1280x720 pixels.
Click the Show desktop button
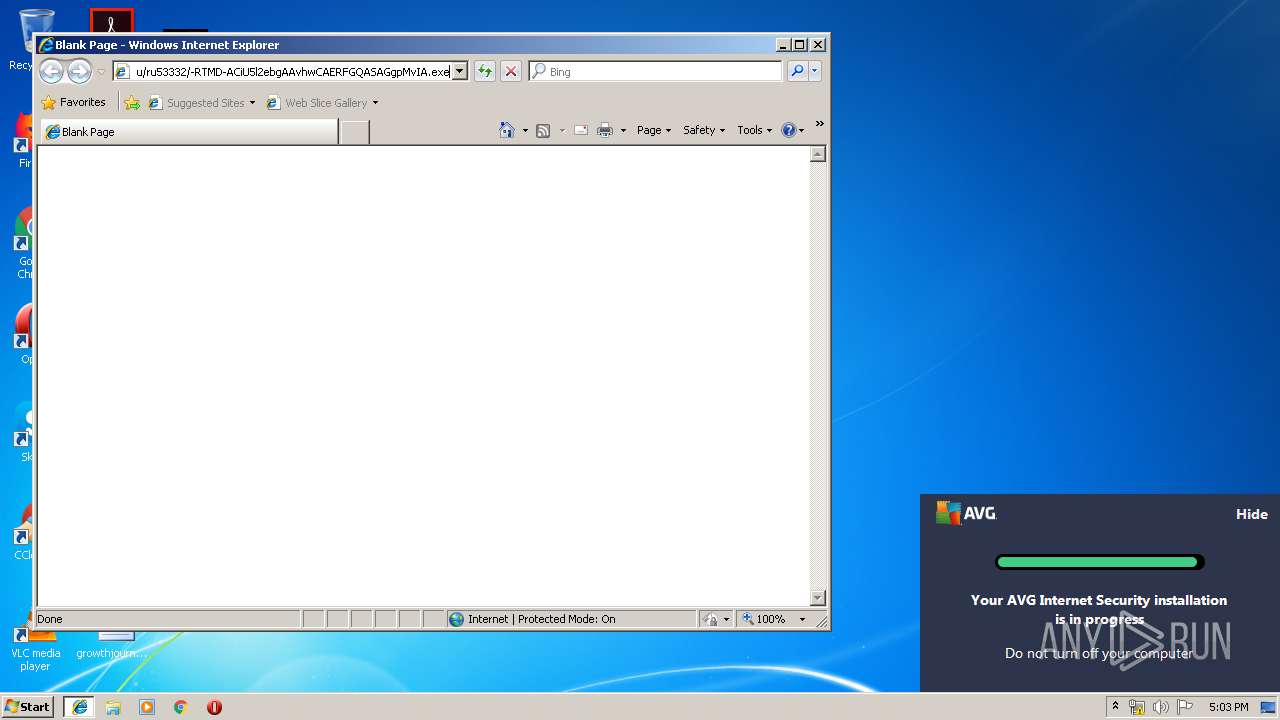pyautogui.click(x=1269, y=707)
